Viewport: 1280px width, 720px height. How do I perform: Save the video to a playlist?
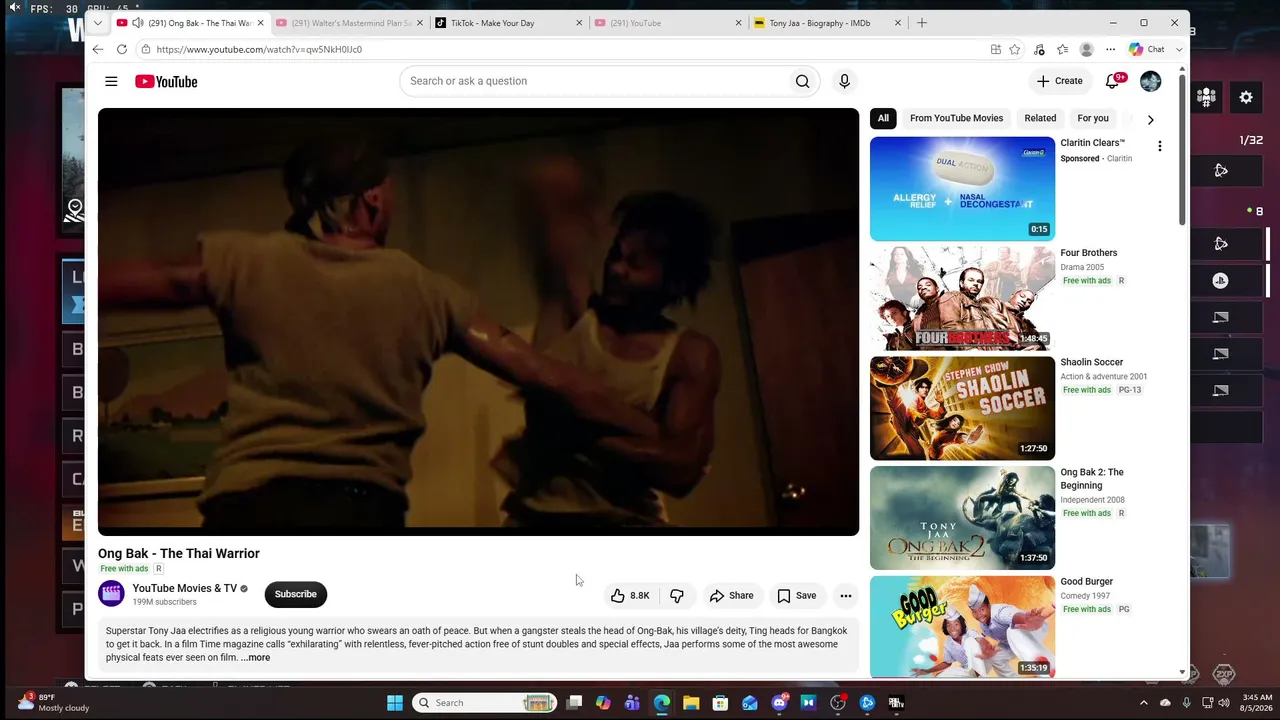tap(796, 596)
